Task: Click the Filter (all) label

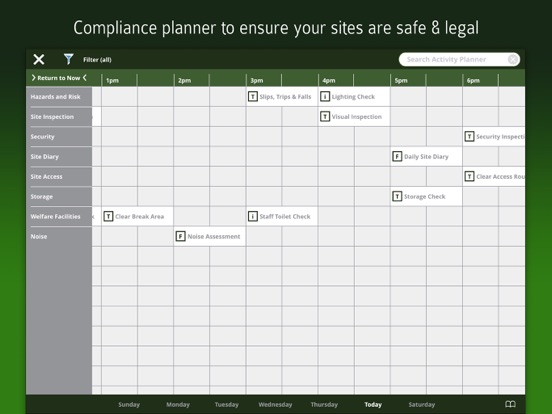Action: pos(97,59)
